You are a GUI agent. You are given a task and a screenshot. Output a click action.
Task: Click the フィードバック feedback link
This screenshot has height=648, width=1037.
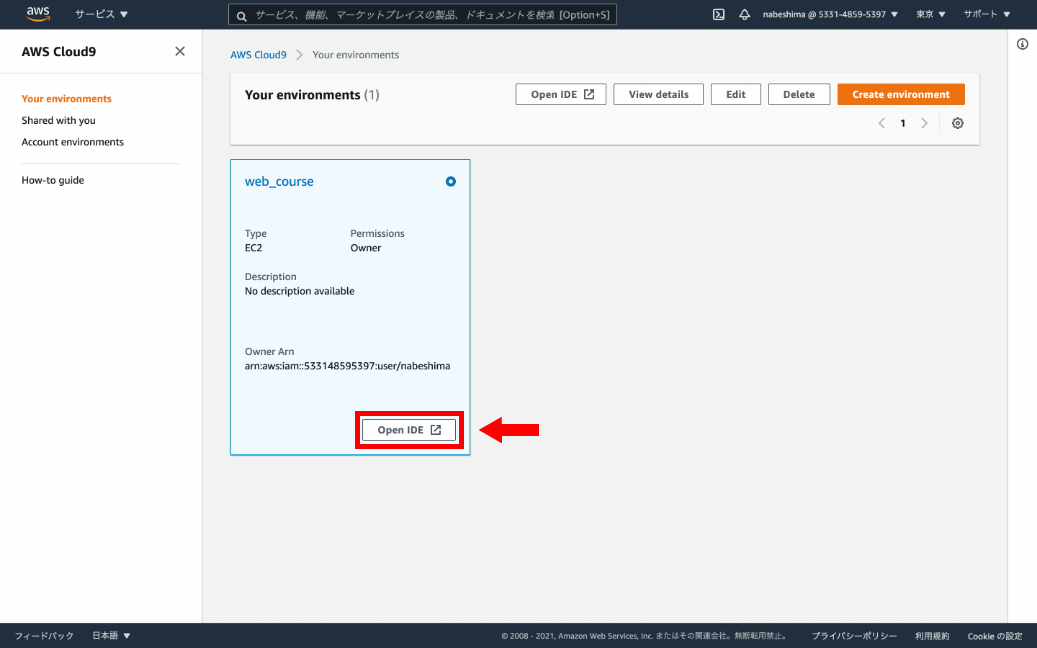click(x=44, y=635)
